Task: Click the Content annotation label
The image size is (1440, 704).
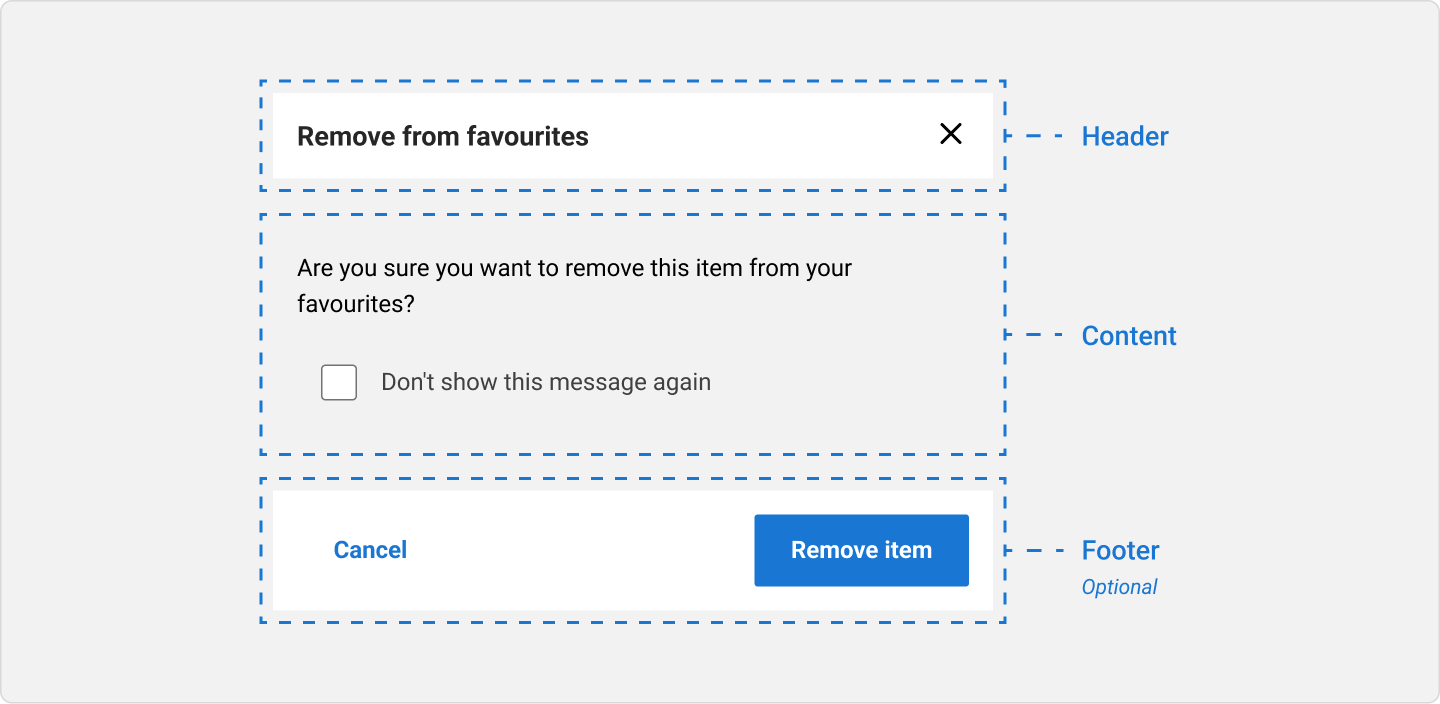Action: click(x=1129, y=336)
